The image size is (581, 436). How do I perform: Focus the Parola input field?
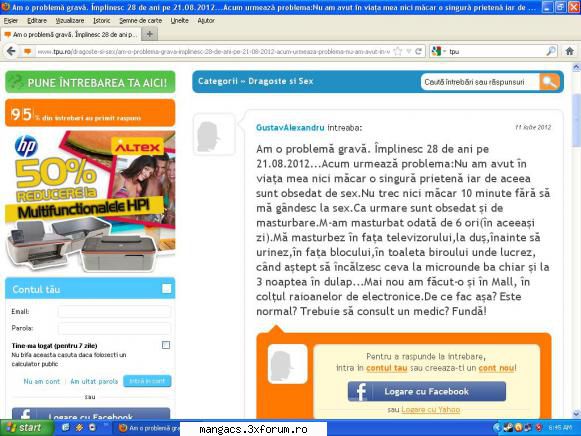click(x=114, y=328)
